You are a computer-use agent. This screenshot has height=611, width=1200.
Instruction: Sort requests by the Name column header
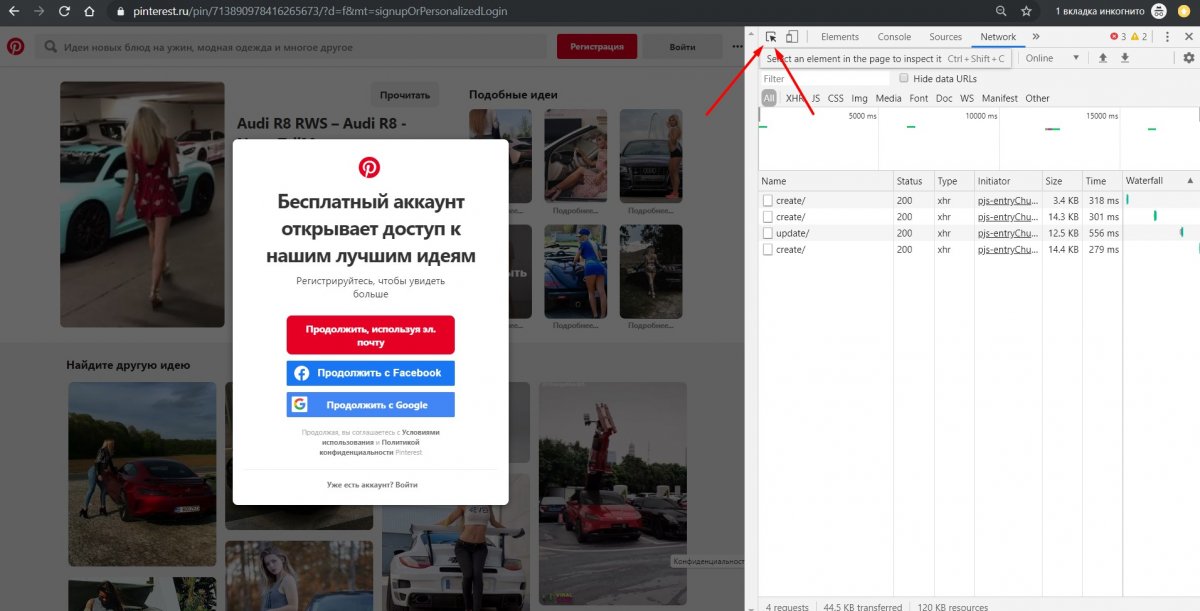826,181
